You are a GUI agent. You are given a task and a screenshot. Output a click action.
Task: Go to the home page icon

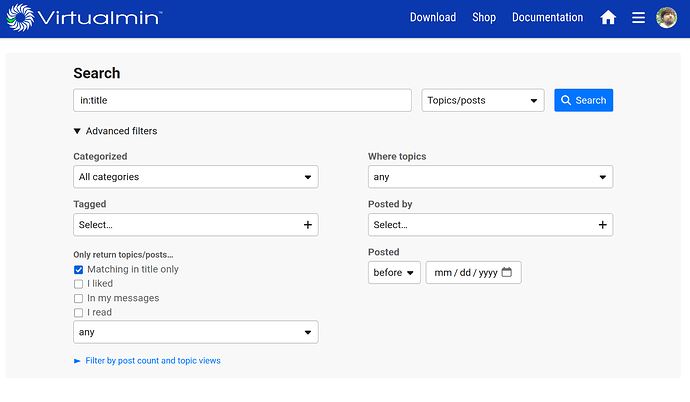coord(608,18)
